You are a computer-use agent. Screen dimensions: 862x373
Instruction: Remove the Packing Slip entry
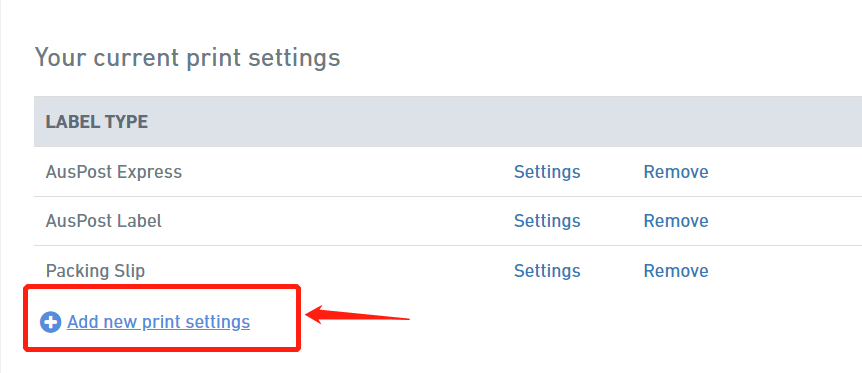coord(676,270)
